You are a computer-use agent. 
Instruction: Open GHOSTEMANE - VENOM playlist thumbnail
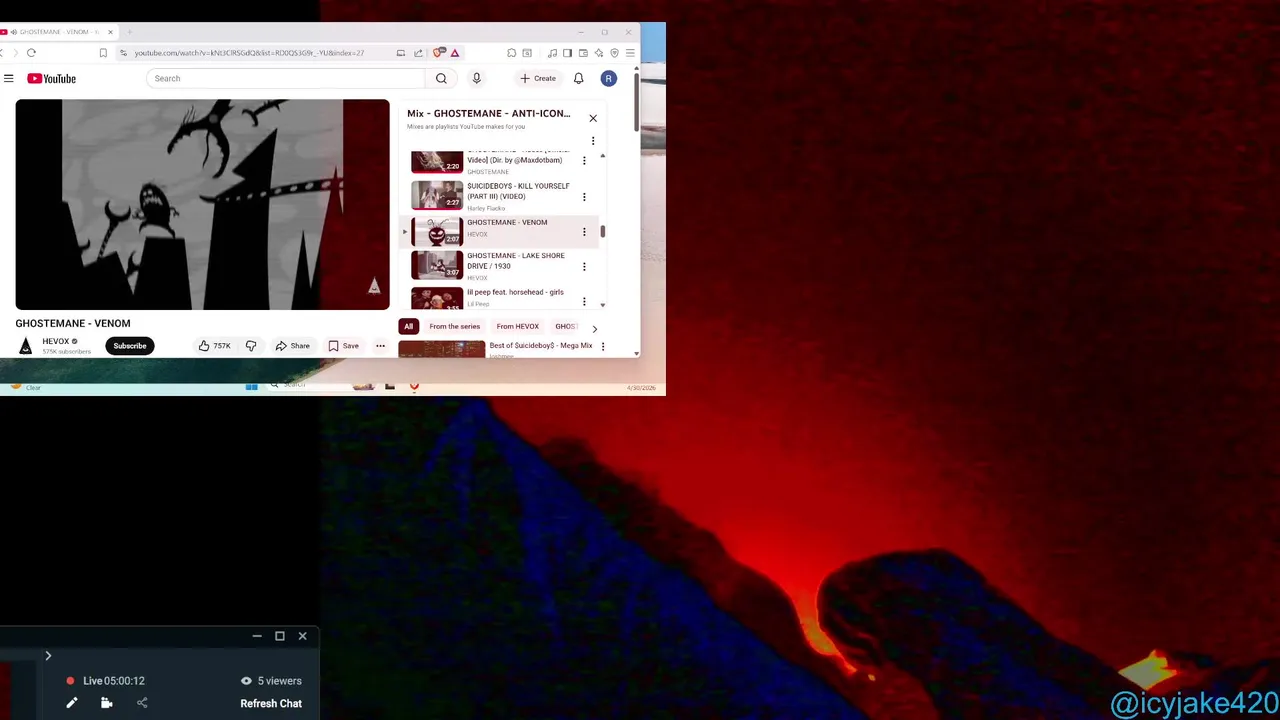click(437, 232)
